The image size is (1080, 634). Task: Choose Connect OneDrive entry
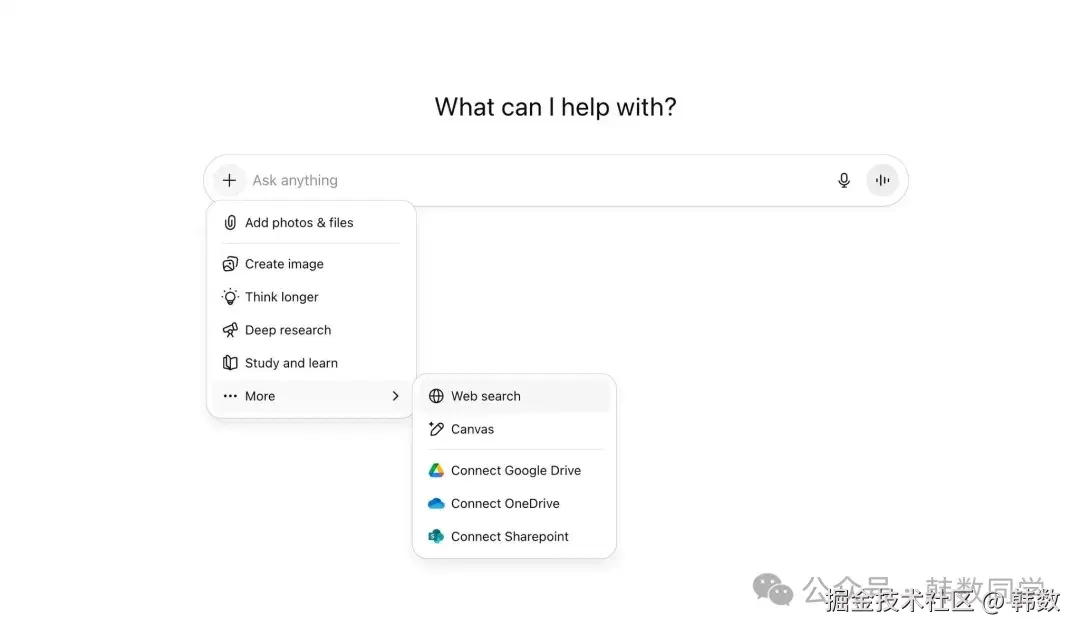point(505,503)
